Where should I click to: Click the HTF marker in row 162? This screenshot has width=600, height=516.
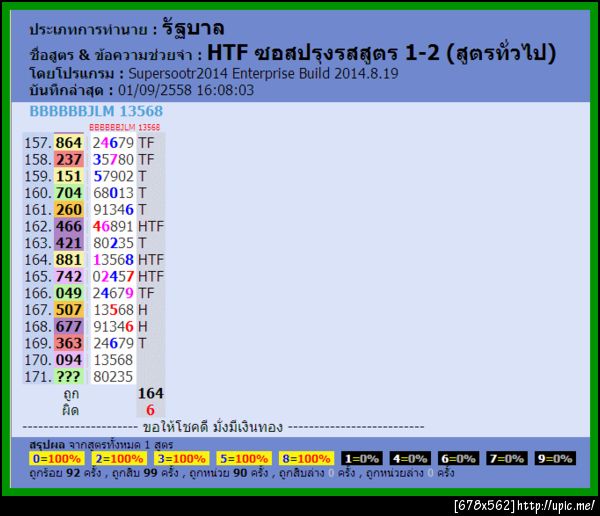(151, 226)
